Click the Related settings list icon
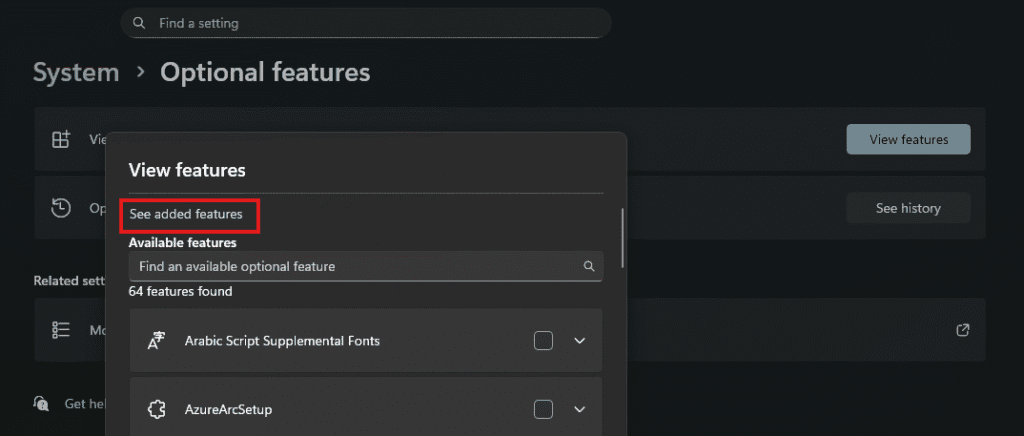Screen dimensions: 1024x436 click(x=61, y=329)
